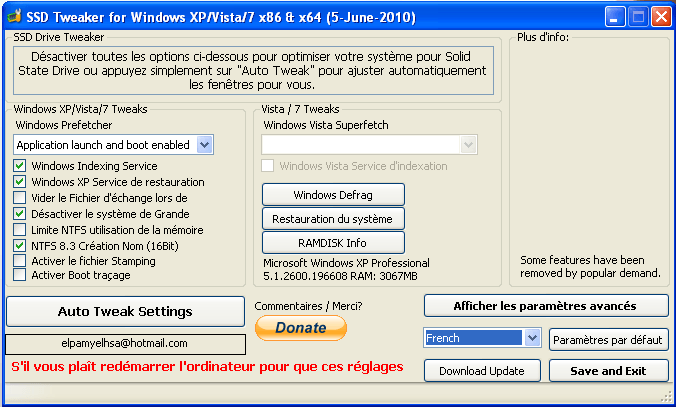This screenshot has width=676, height=407.
Task: Click the window resize grip in status bar
Action: [667, 395]
